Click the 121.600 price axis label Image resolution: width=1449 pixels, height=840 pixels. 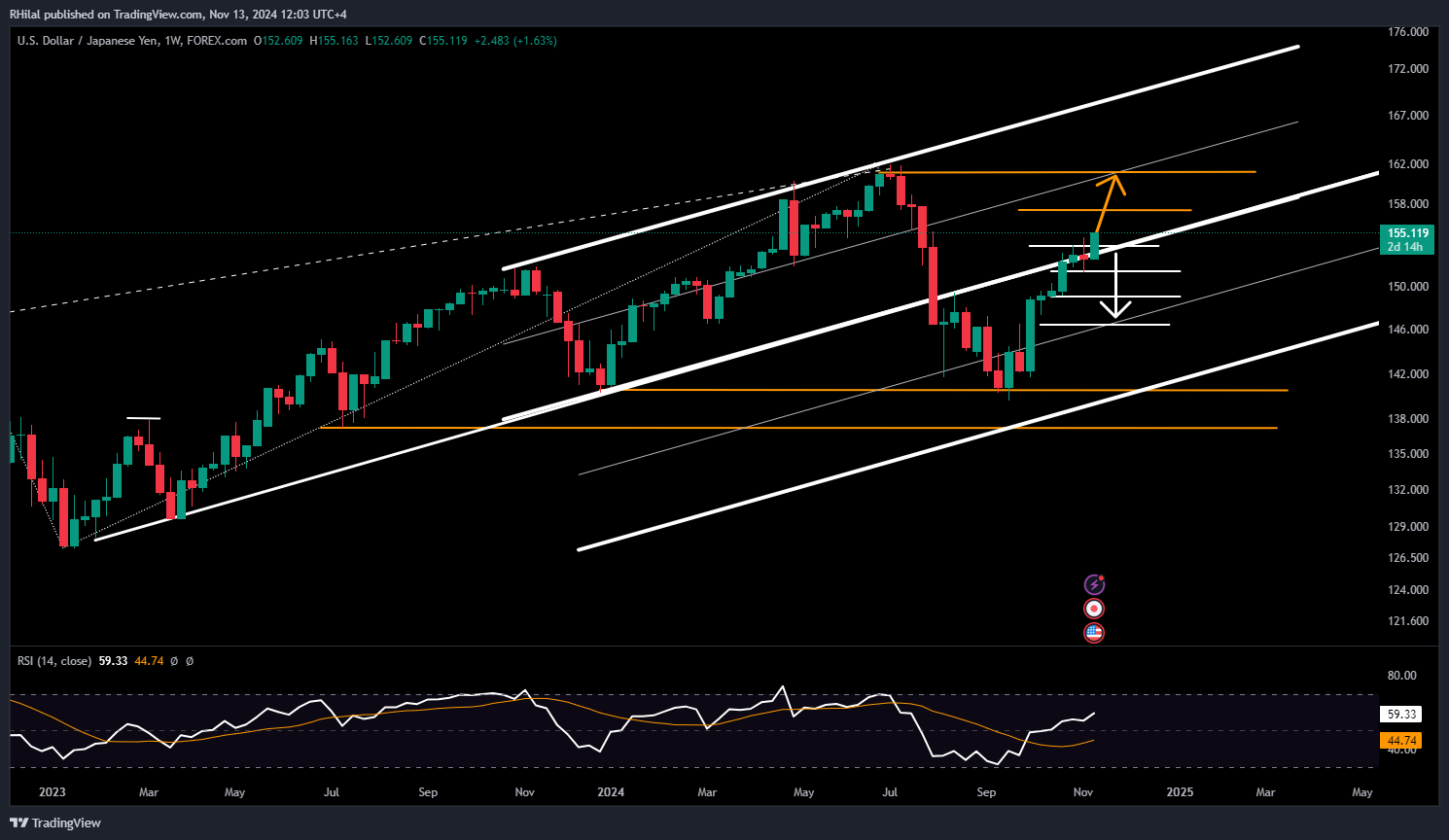coord(1407,621)
